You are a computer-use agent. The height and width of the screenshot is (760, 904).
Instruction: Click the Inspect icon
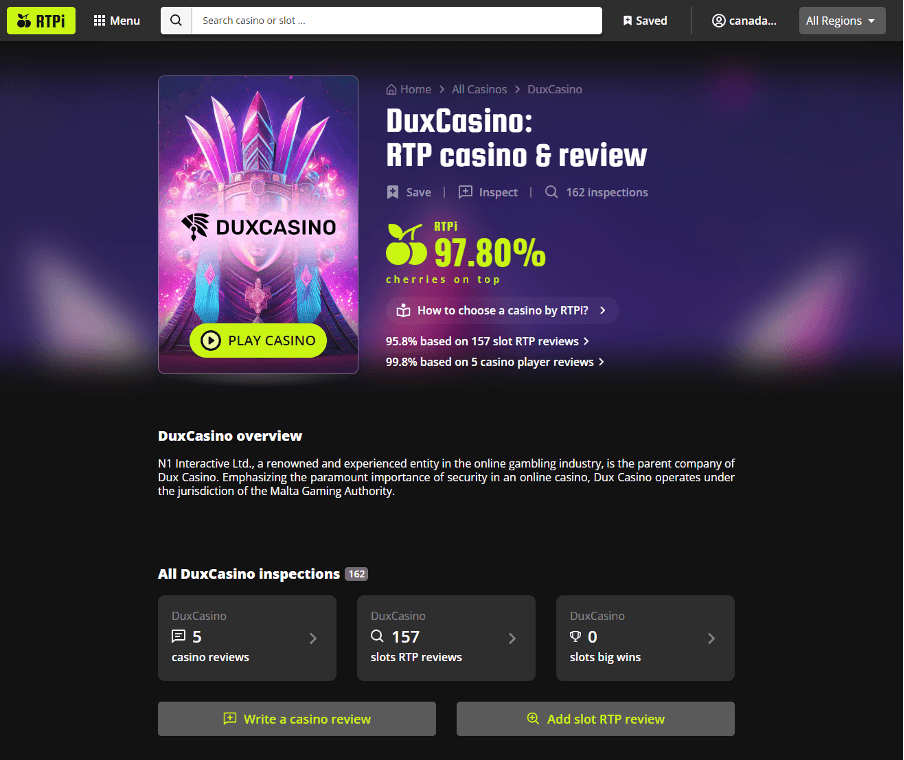click(465, 192)
